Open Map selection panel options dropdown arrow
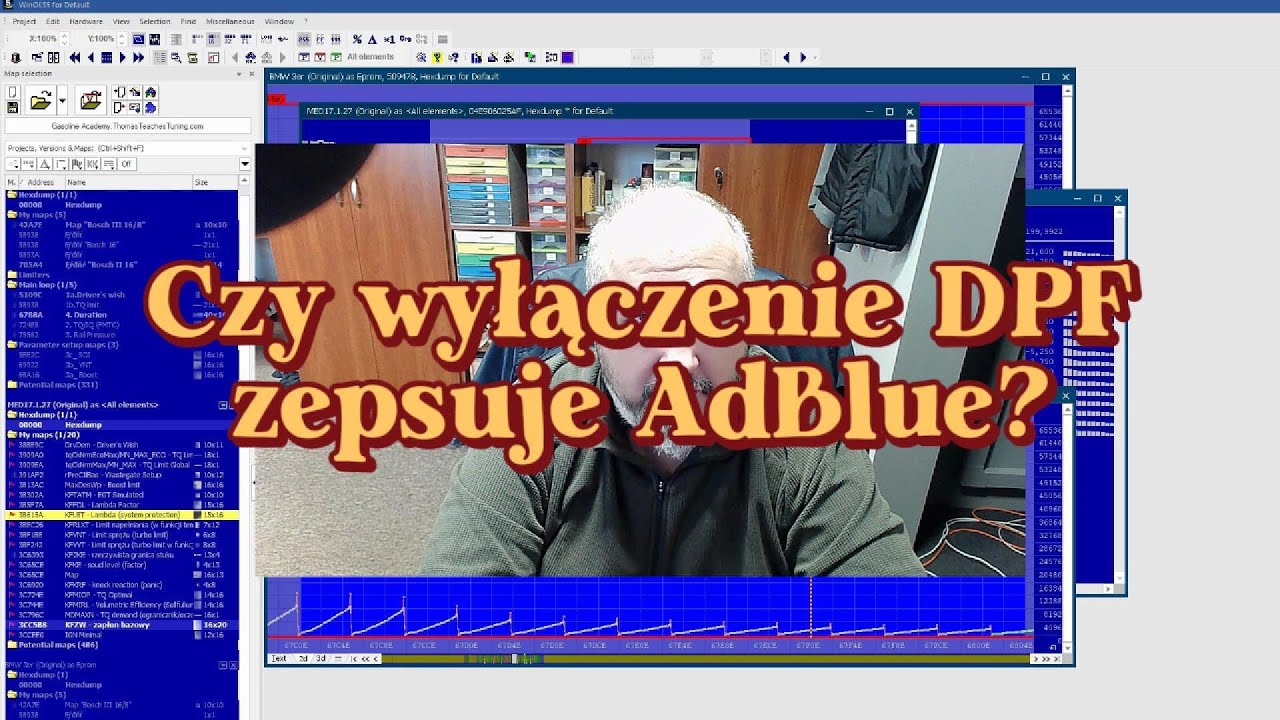Screen dimensions: 1280x720 (x=239, y=74)
